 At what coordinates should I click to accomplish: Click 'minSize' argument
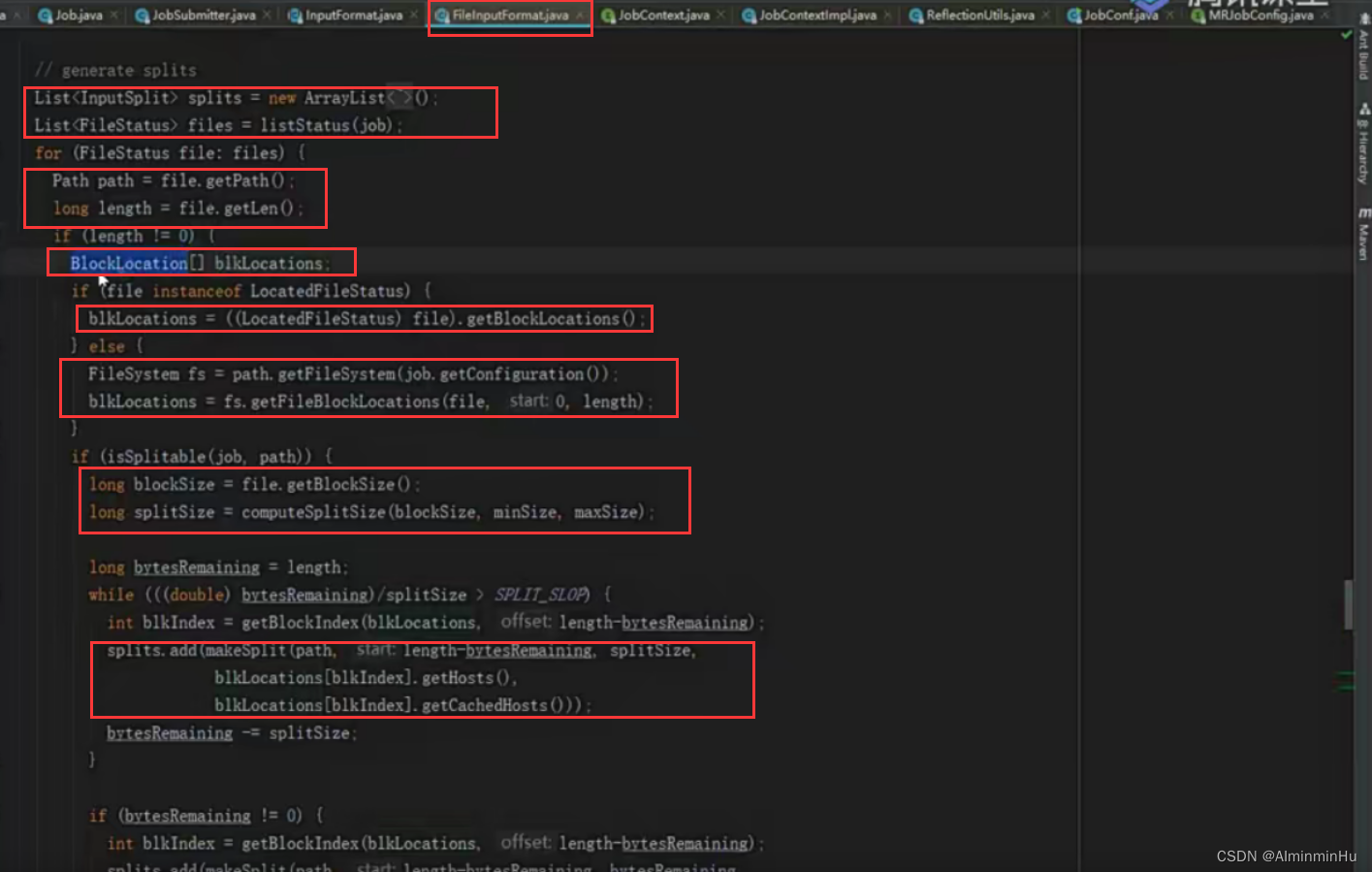(525, 511)
